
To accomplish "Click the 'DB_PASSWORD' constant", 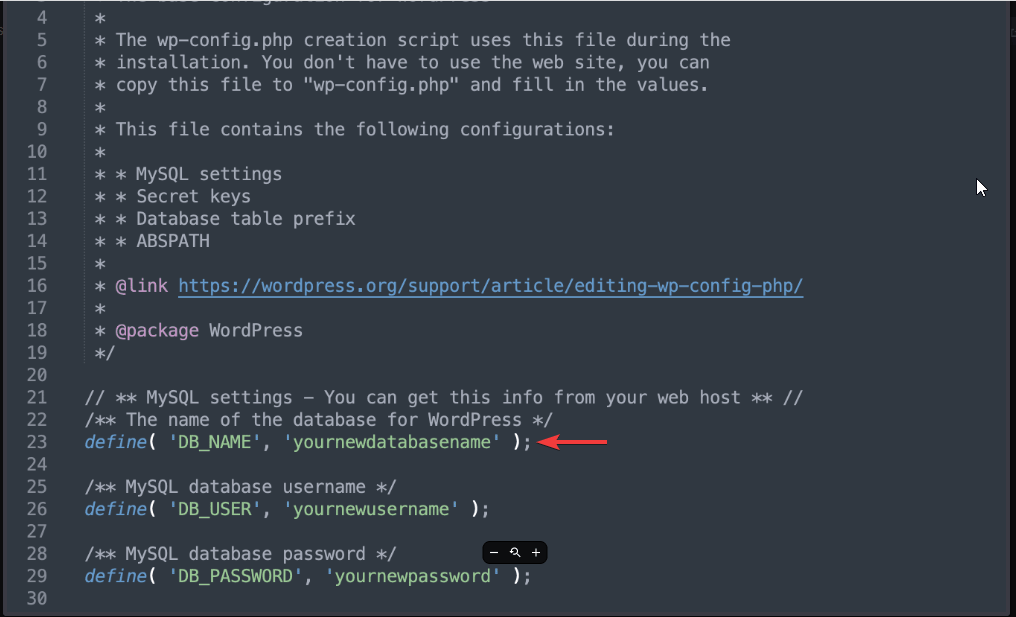I will coord(235,576).
